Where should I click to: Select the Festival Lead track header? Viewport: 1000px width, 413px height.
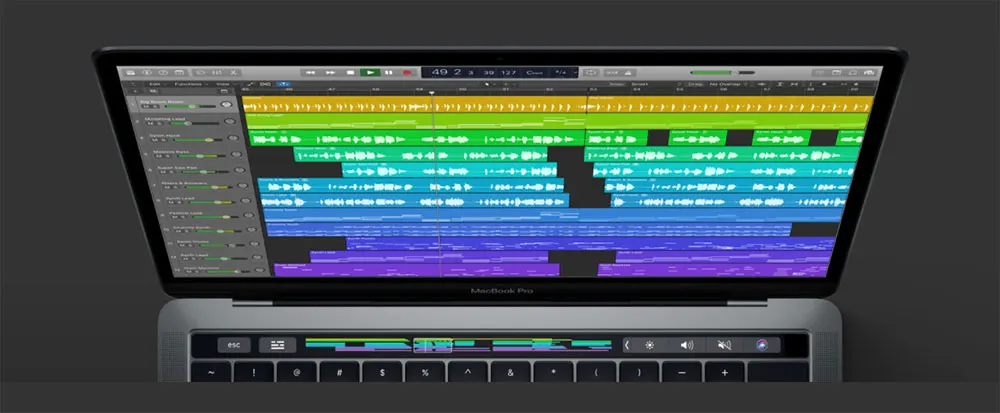click(208, 215)
